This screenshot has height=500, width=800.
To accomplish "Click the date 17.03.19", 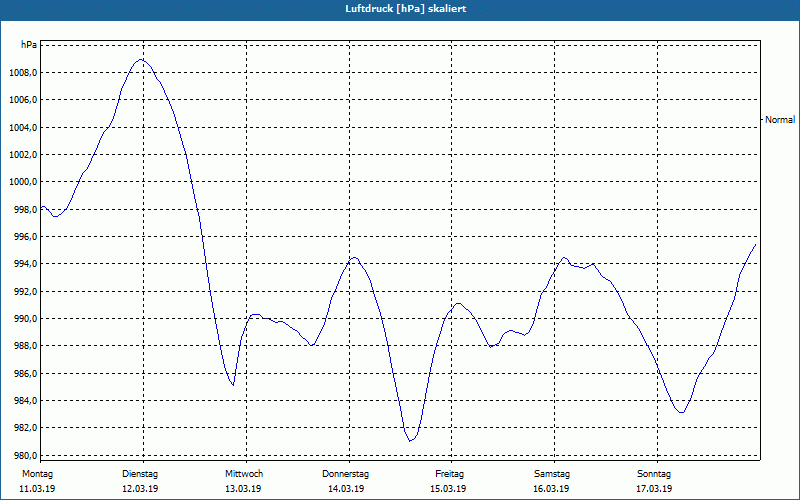I will tap(654, 489).
